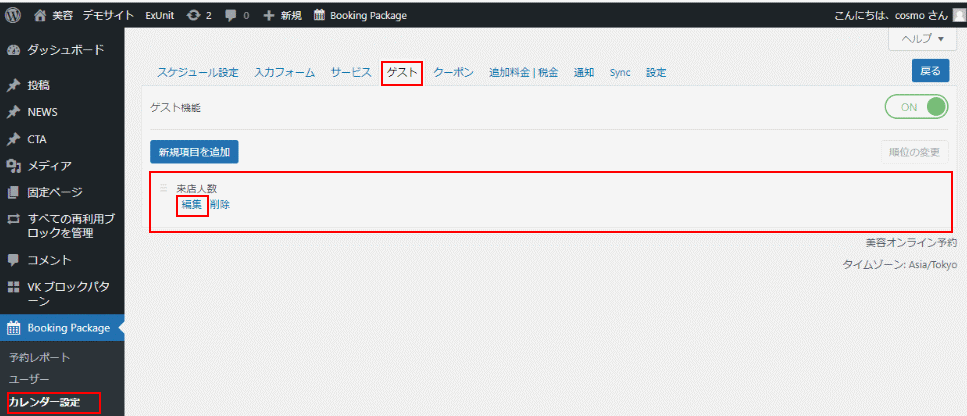967x416 pixels.
Task: Select the 追加料金 | 税金 tab
Action: click(523, 73)
